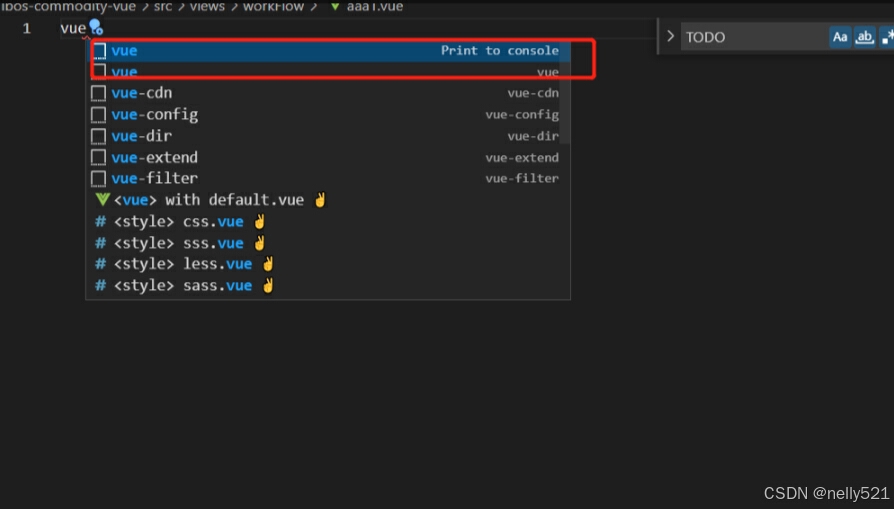Click 'src' breadcrumb segment
The height and width of the screenshot is (509, 894).
162,6
